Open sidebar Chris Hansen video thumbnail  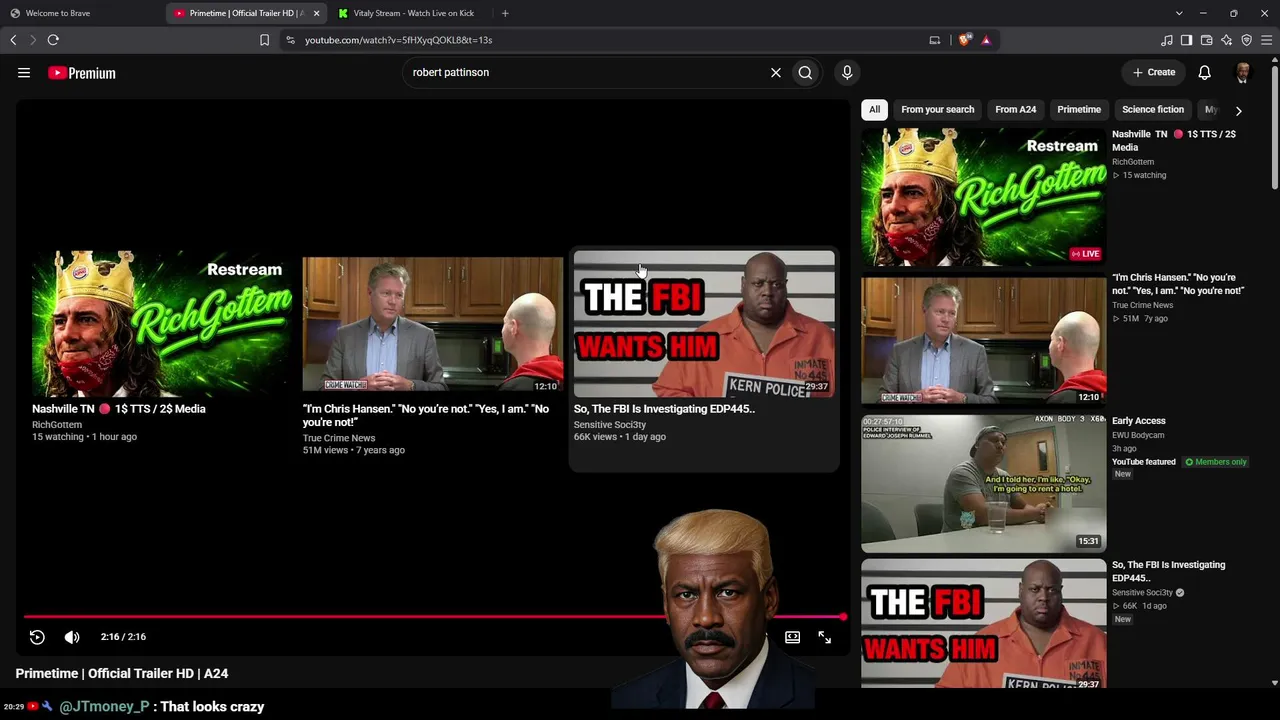[984, 340]
